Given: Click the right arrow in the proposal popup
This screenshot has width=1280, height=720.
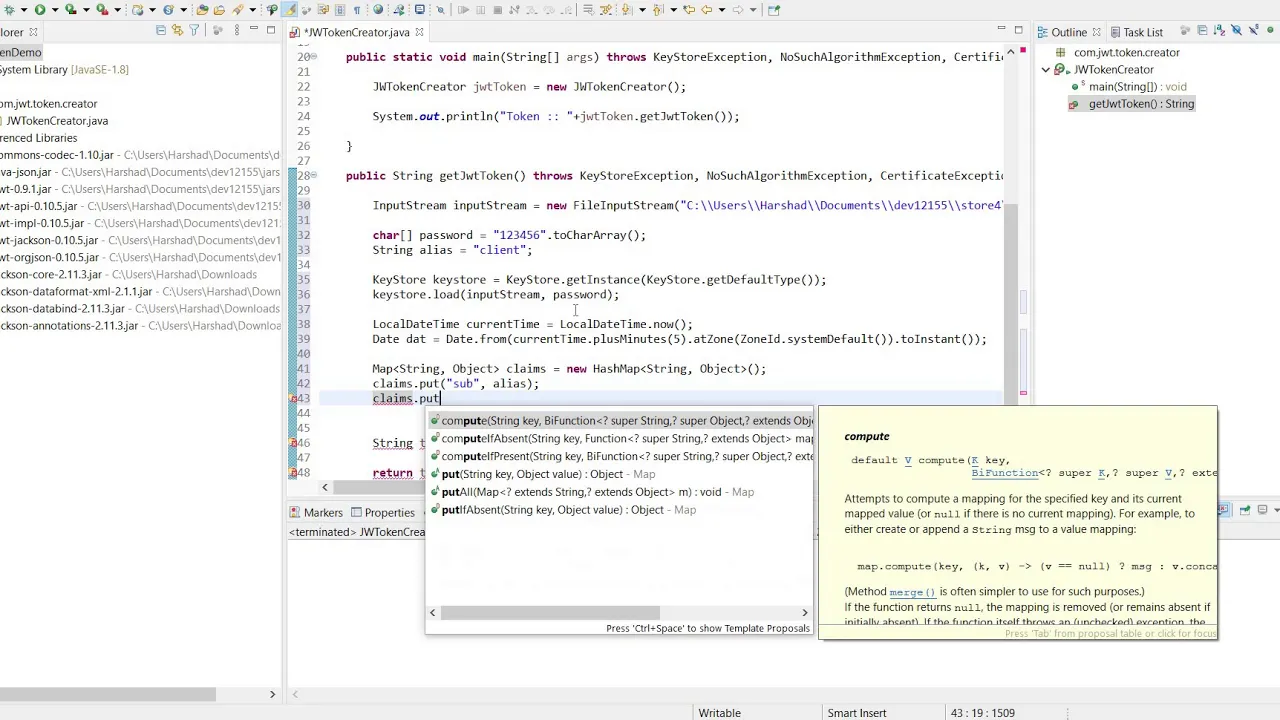Looking at the screenshot, I should click(x=804, y=612).
